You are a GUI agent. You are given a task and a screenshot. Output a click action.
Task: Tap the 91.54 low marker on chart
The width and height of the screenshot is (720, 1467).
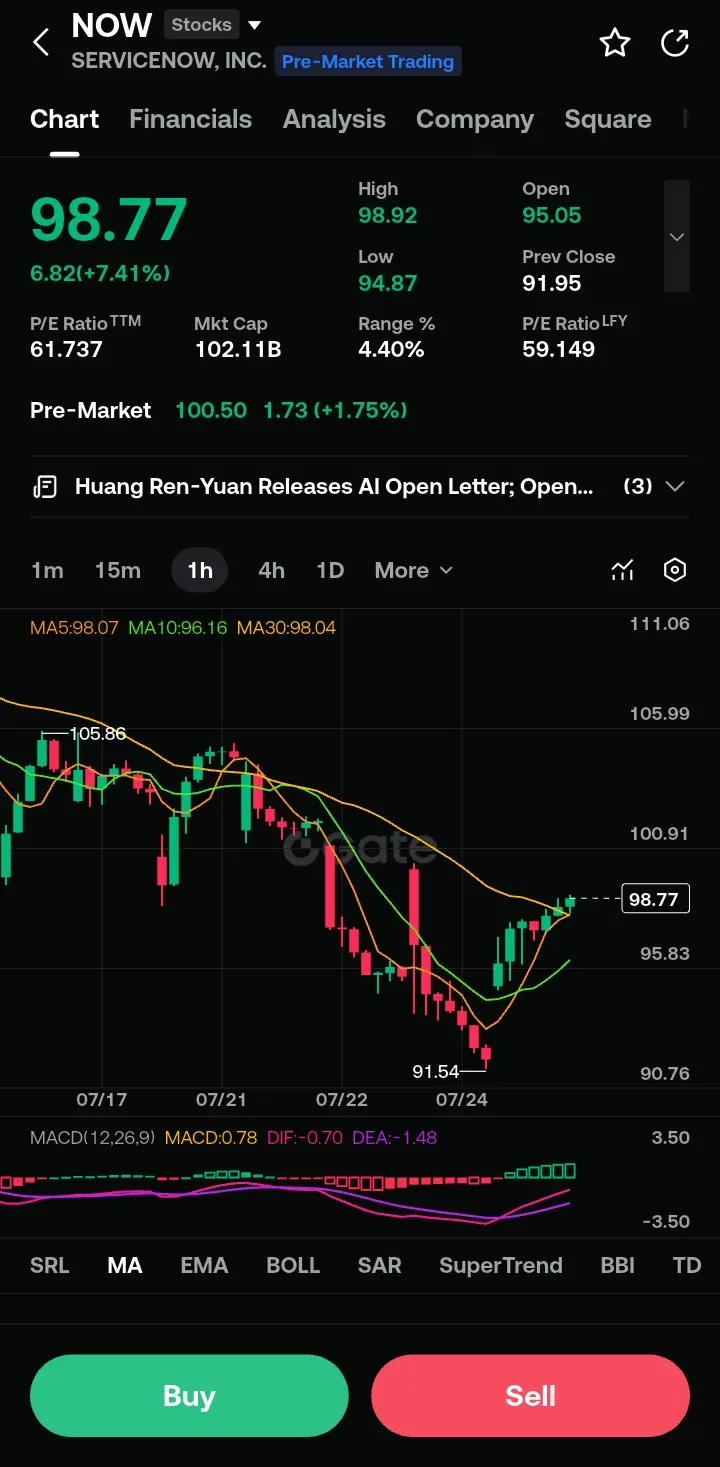tap(436, 1072)
